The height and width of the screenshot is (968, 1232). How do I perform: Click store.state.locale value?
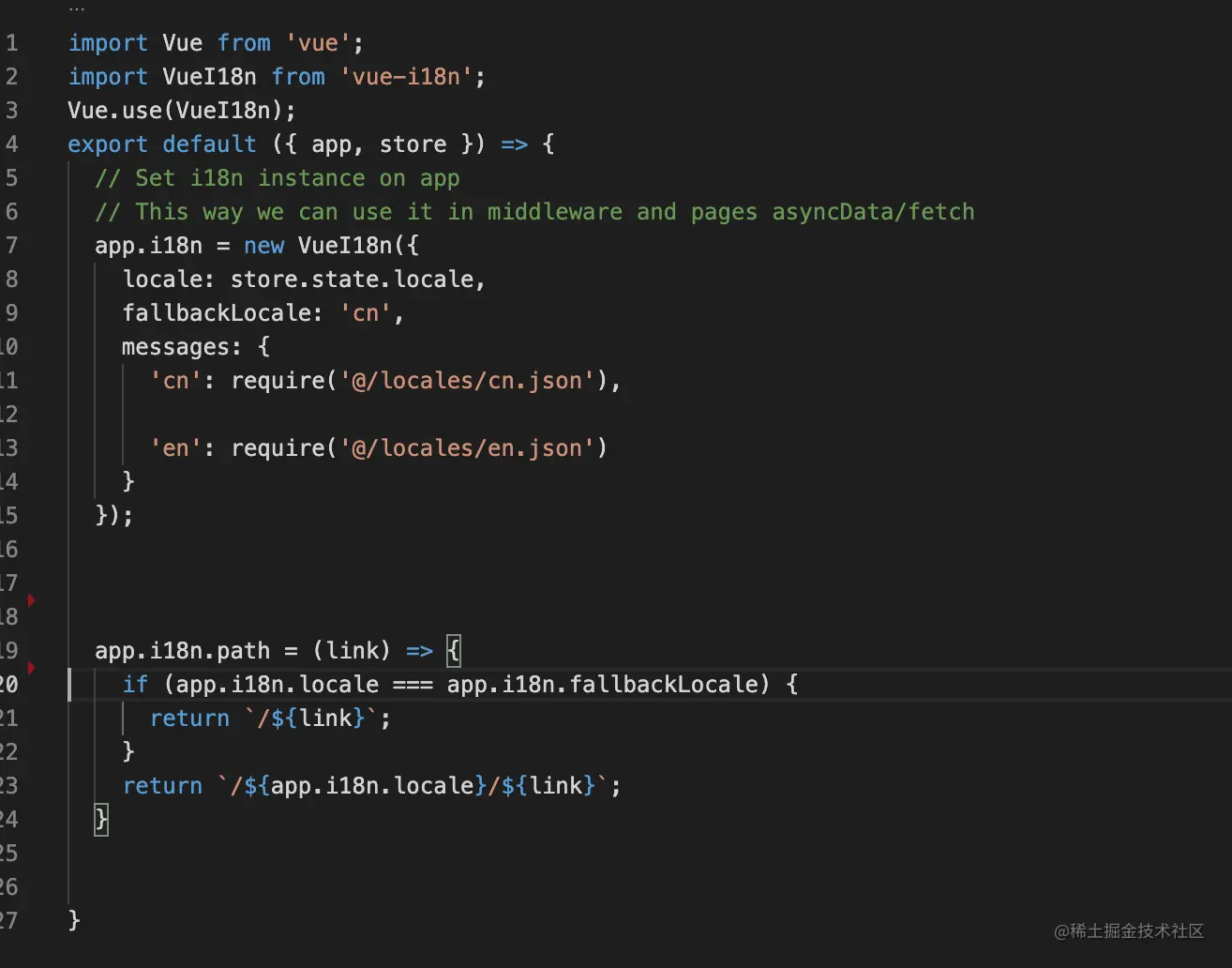pyautogui.click(x=352, y=280)
